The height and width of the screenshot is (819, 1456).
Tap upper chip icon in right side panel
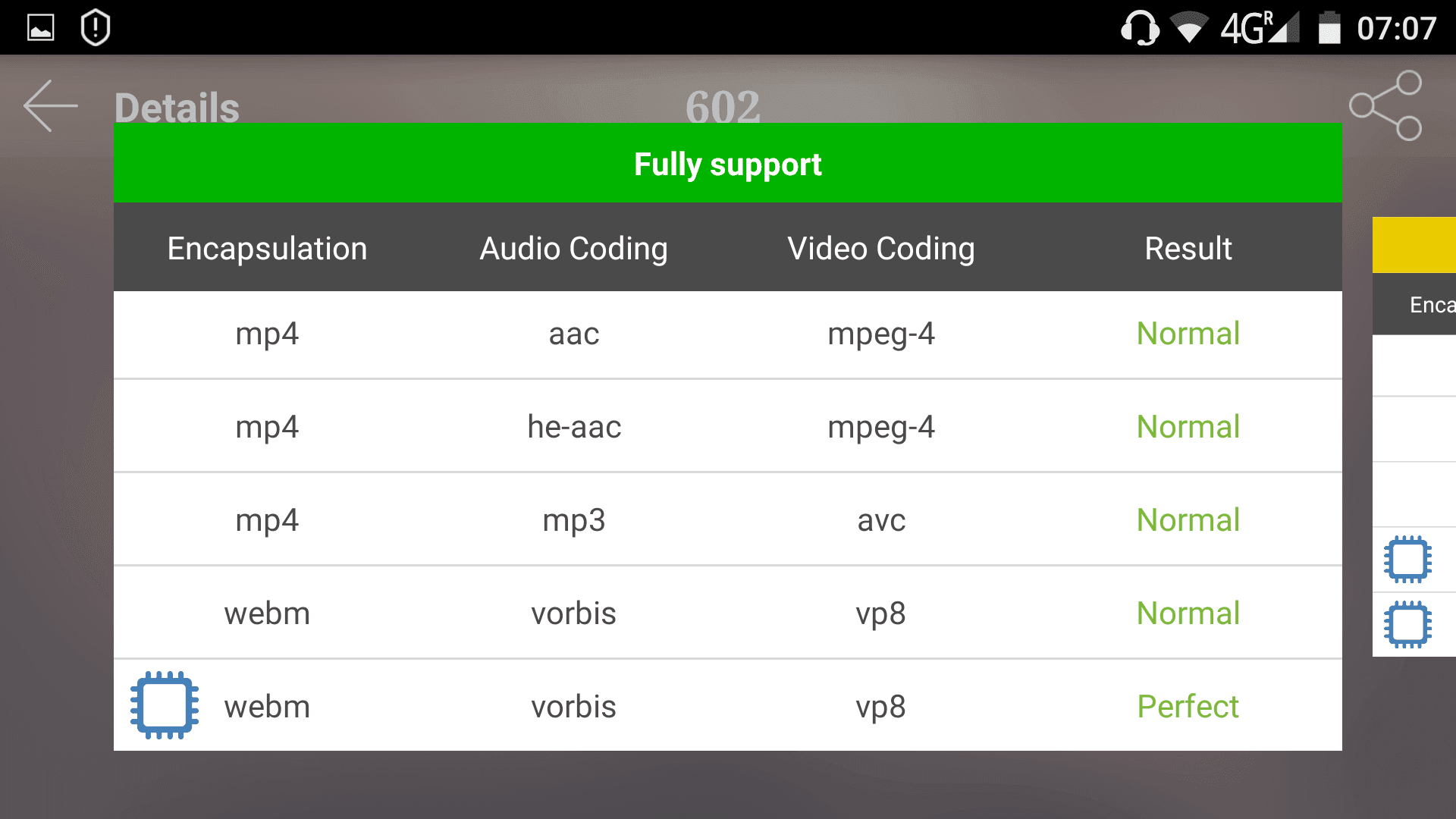[1407, 560]
